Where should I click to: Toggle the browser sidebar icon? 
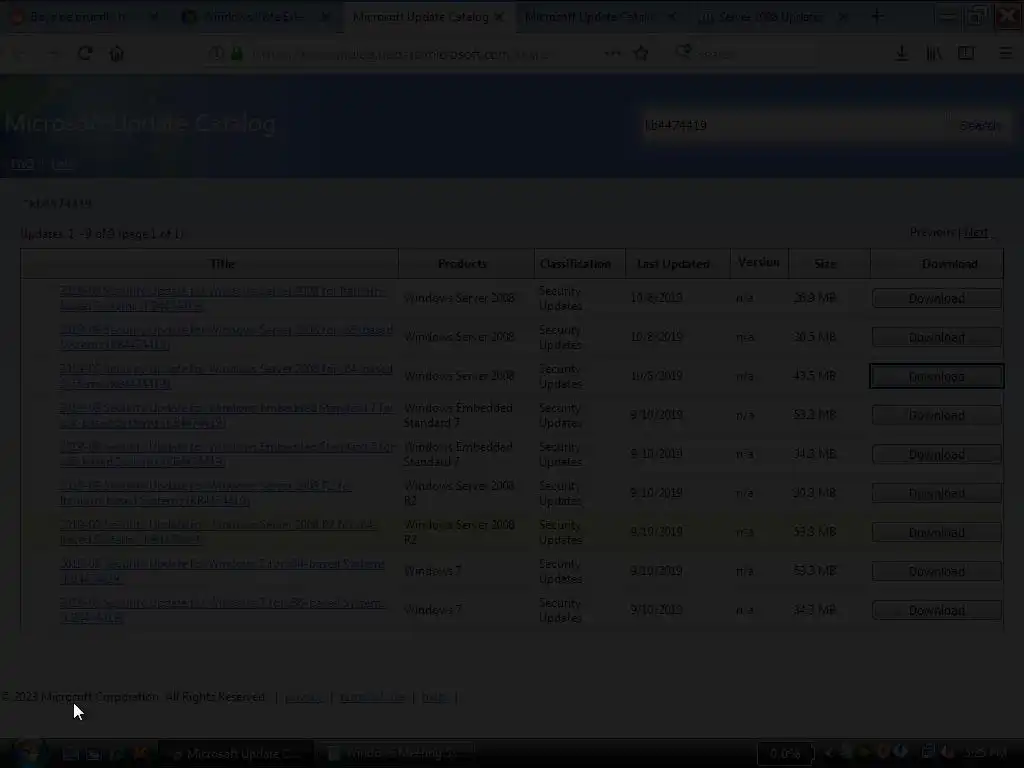click(966, 54)
